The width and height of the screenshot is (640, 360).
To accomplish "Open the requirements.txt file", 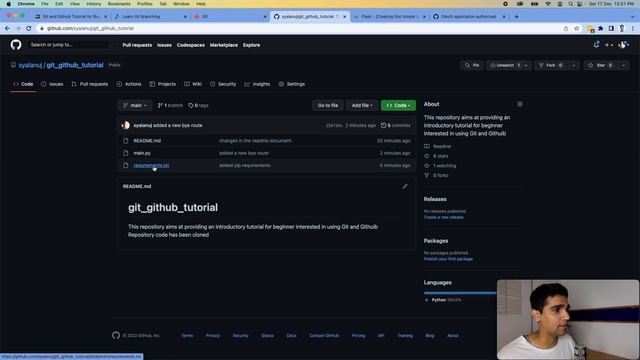I will pos(151,165).
